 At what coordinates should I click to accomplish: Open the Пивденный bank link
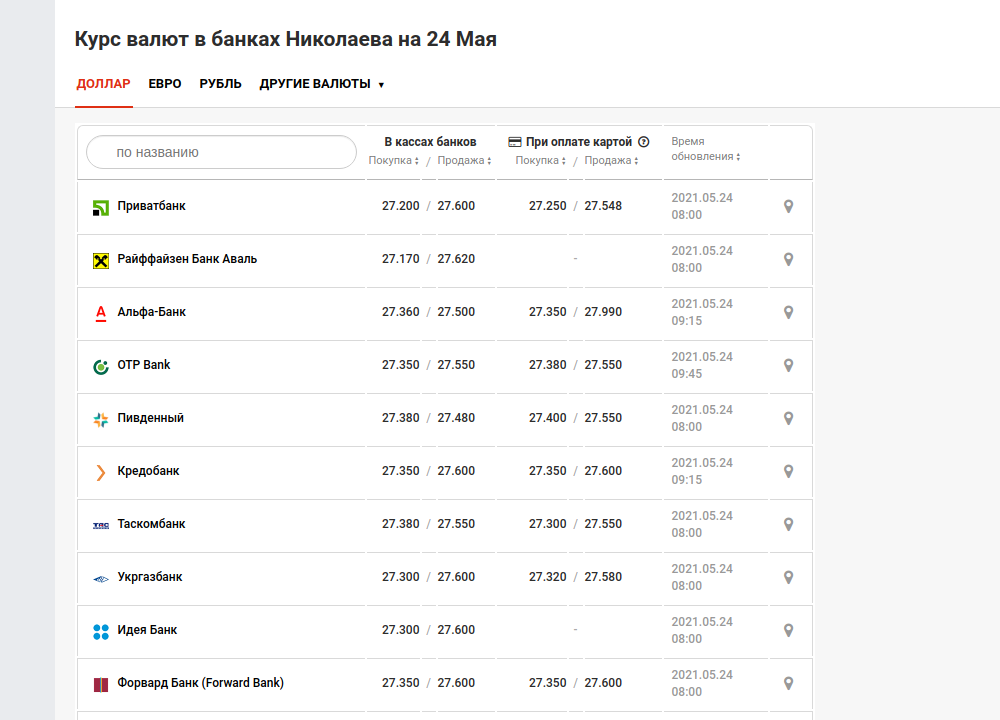pyautogui.click(x=151, y=418)
